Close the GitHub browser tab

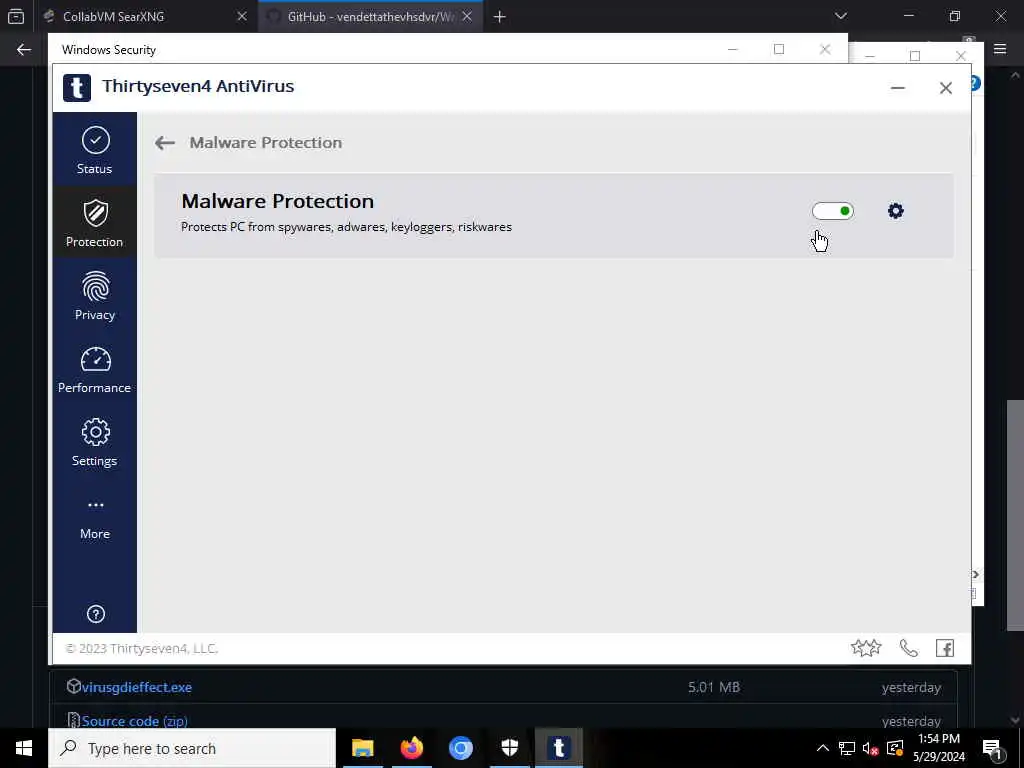[x=467, y=16]
